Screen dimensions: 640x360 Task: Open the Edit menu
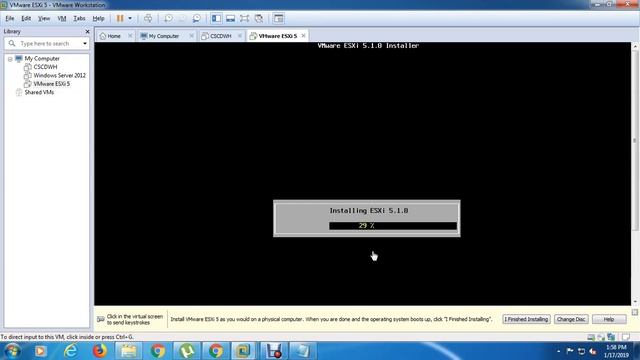26,18
